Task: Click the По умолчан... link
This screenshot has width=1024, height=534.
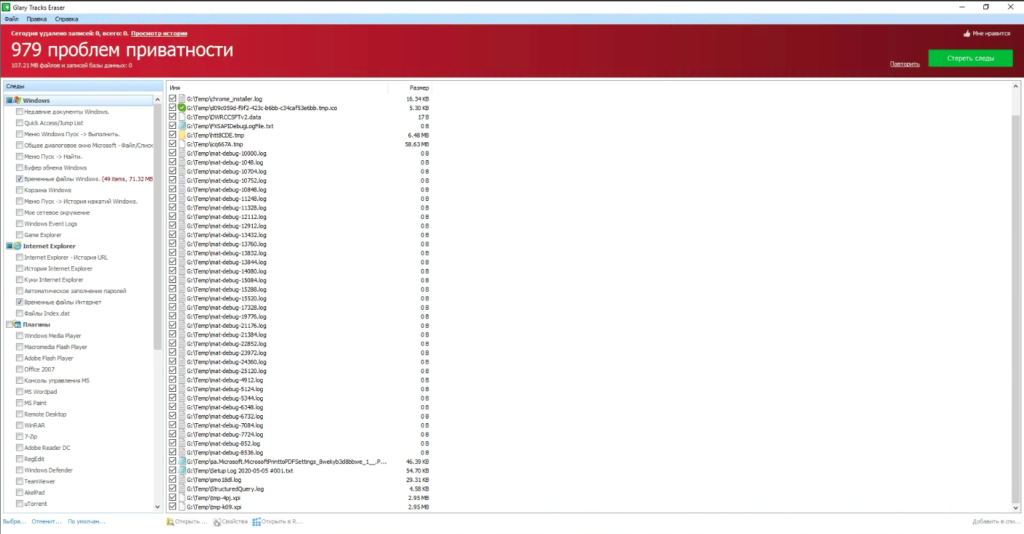Action: 86,522
